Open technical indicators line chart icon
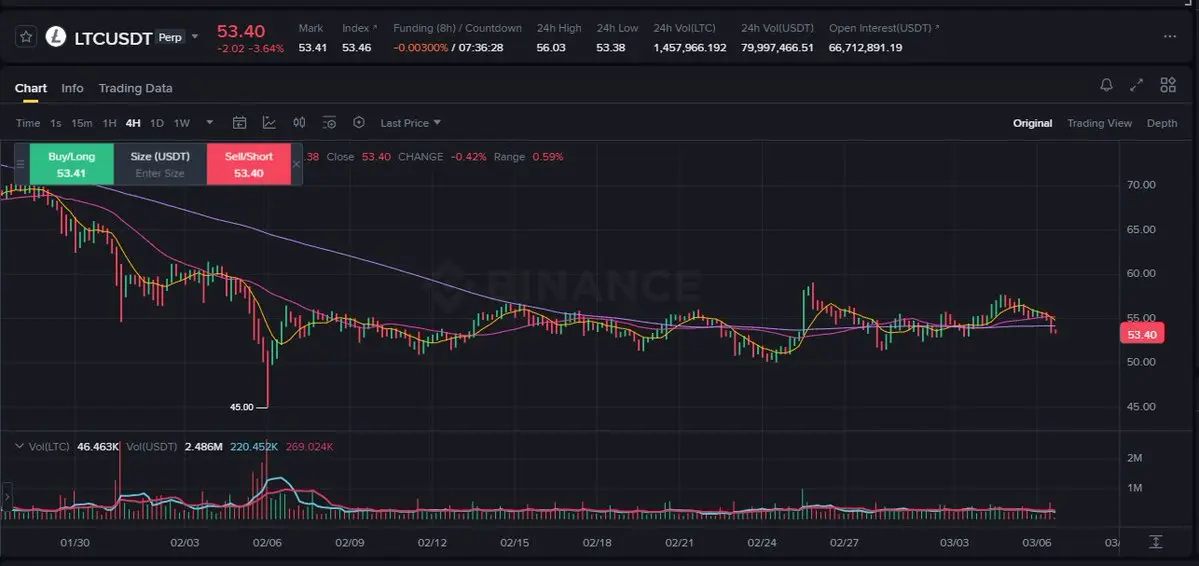 269,122
